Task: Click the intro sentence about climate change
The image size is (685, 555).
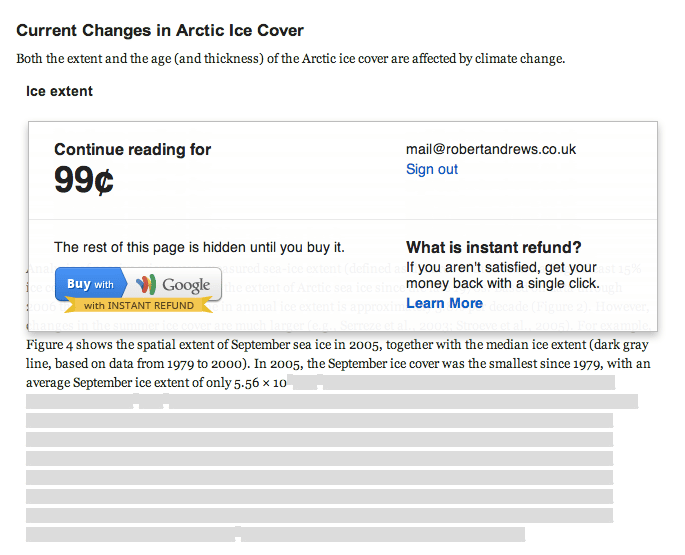Action: click(291, 59)
